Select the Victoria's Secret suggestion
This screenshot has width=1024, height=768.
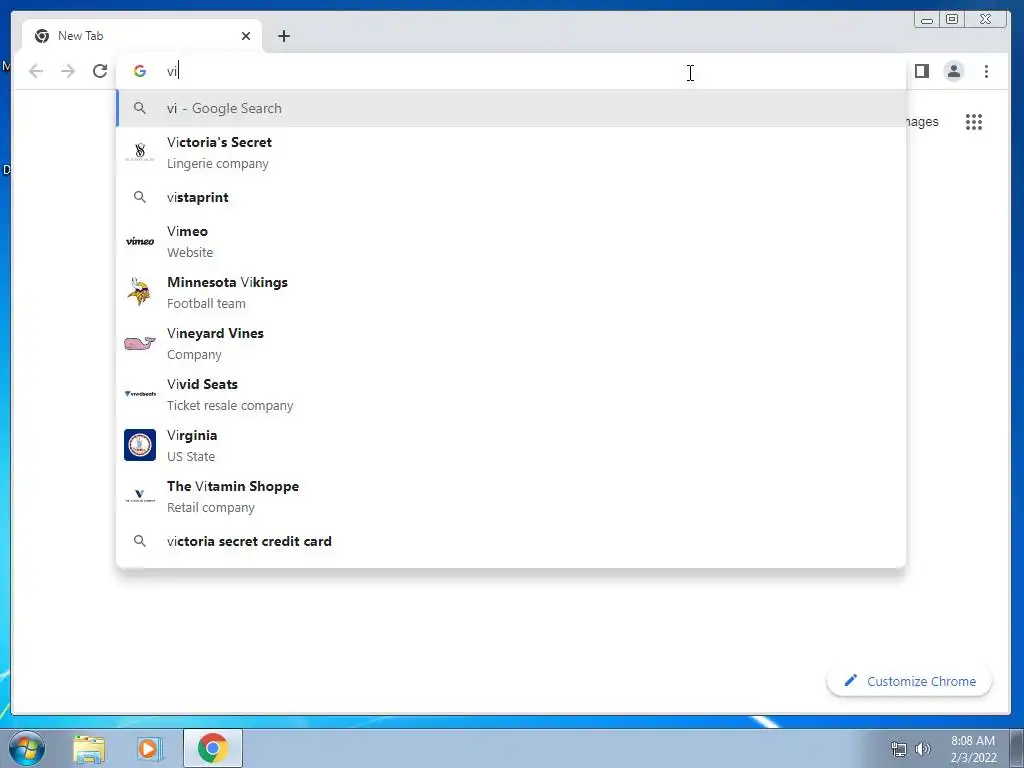[x=511, y=152]
